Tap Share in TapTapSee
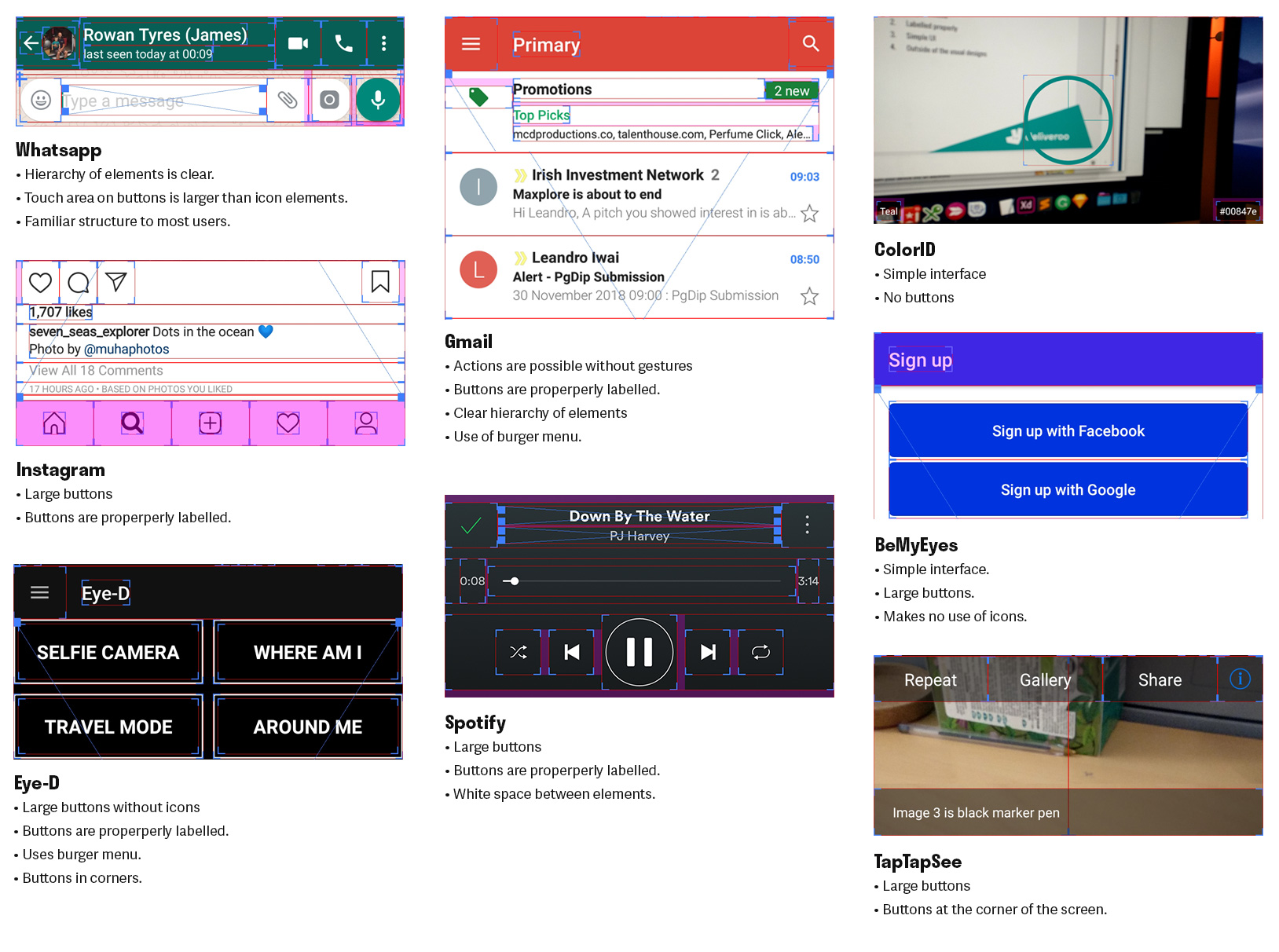Viewport: 1279px width, 952px height. point(1160,680)
